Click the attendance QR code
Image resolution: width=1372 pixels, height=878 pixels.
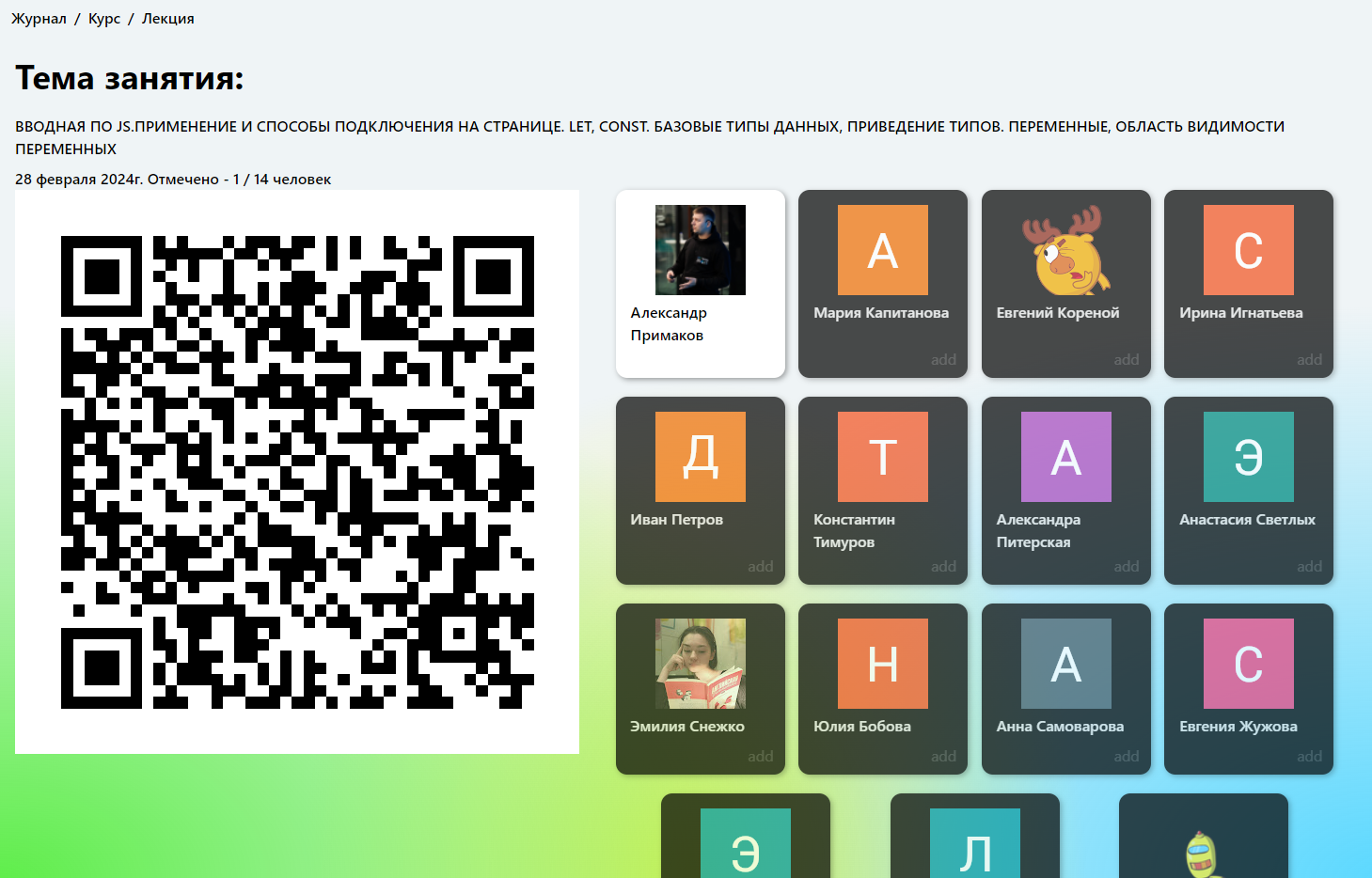pyautogui.click(x=297, y=472)
